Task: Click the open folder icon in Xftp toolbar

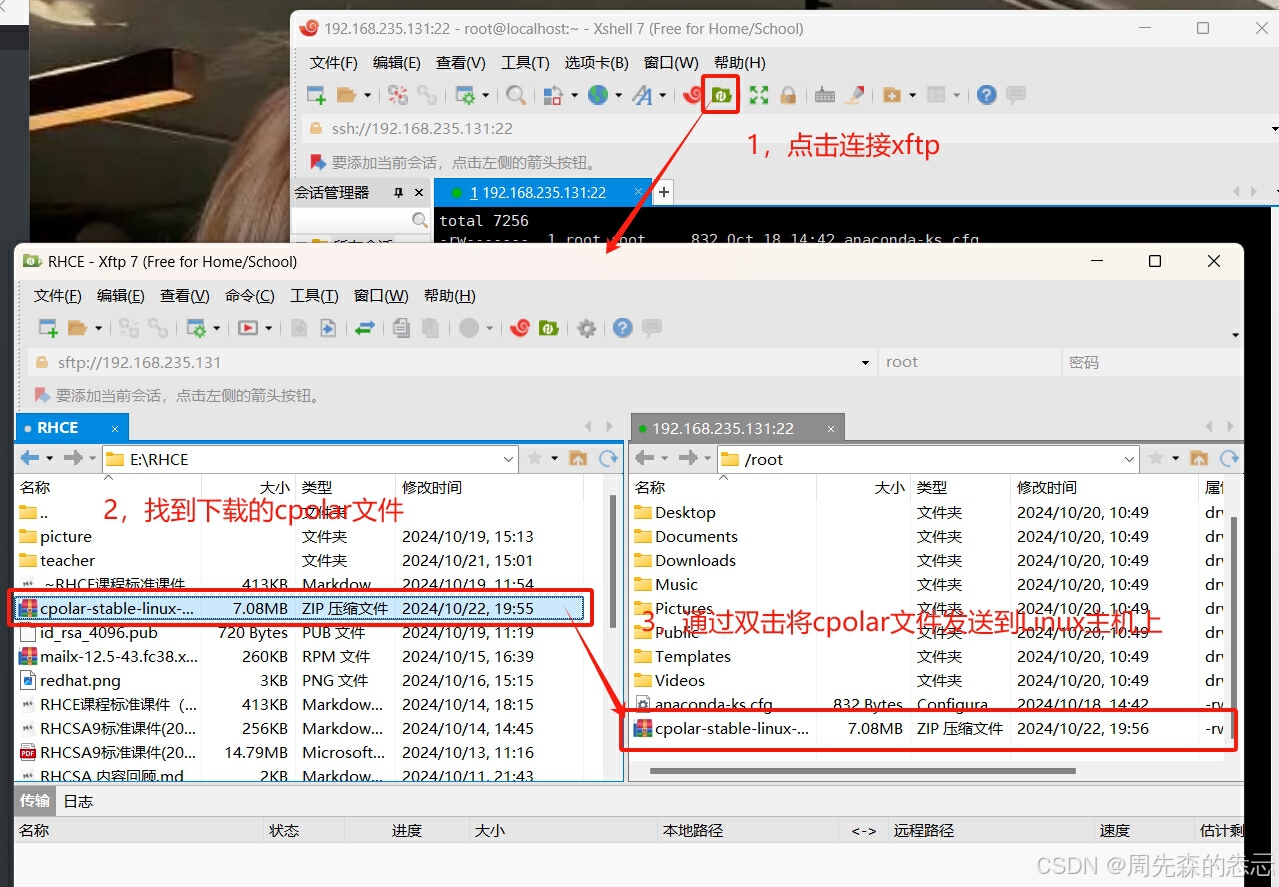Action: point(77,328)
